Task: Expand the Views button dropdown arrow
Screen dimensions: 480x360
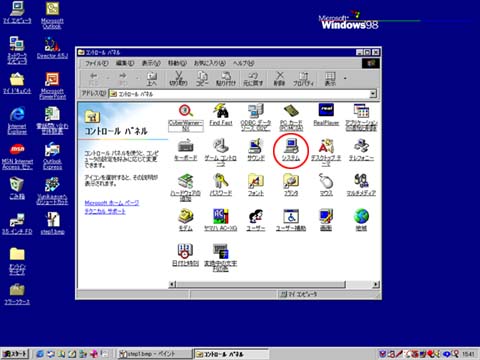Action: point(345,79)
